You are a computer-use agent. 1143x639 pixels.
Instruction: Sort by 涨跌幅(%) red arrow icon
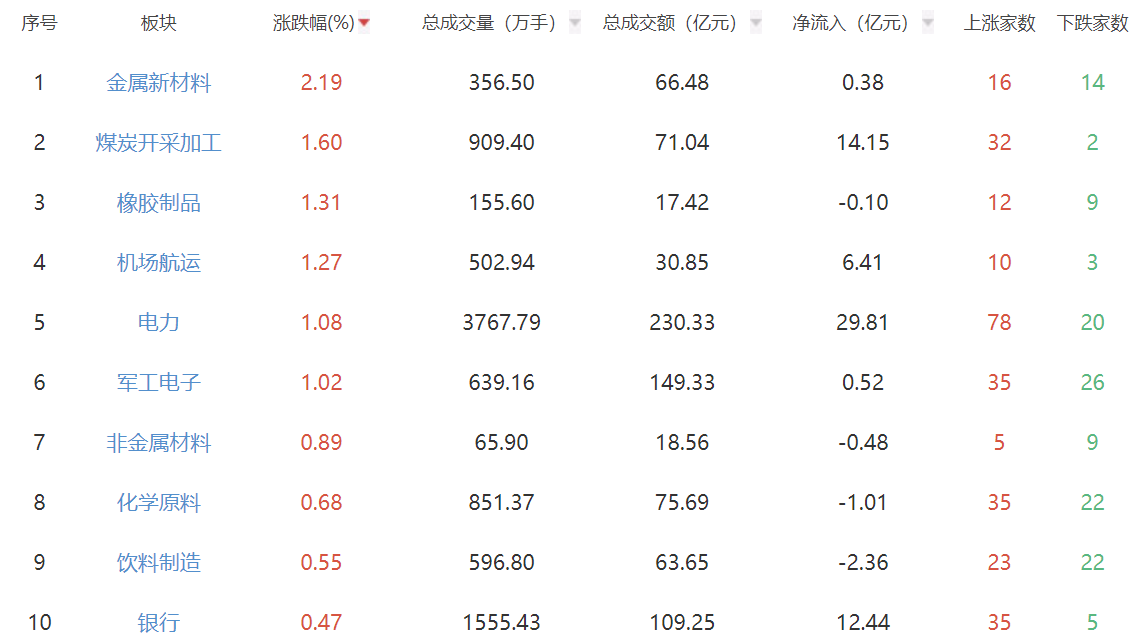(364, 23)
